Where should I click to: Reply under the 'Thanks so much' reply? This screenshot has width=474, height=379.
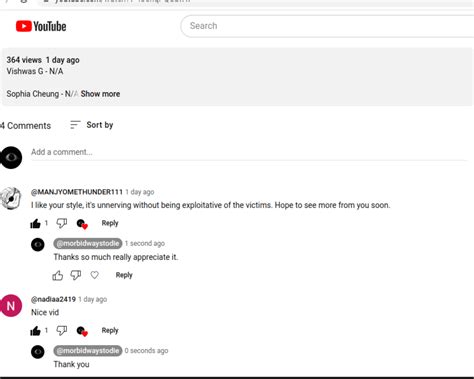tap(124, 275)
